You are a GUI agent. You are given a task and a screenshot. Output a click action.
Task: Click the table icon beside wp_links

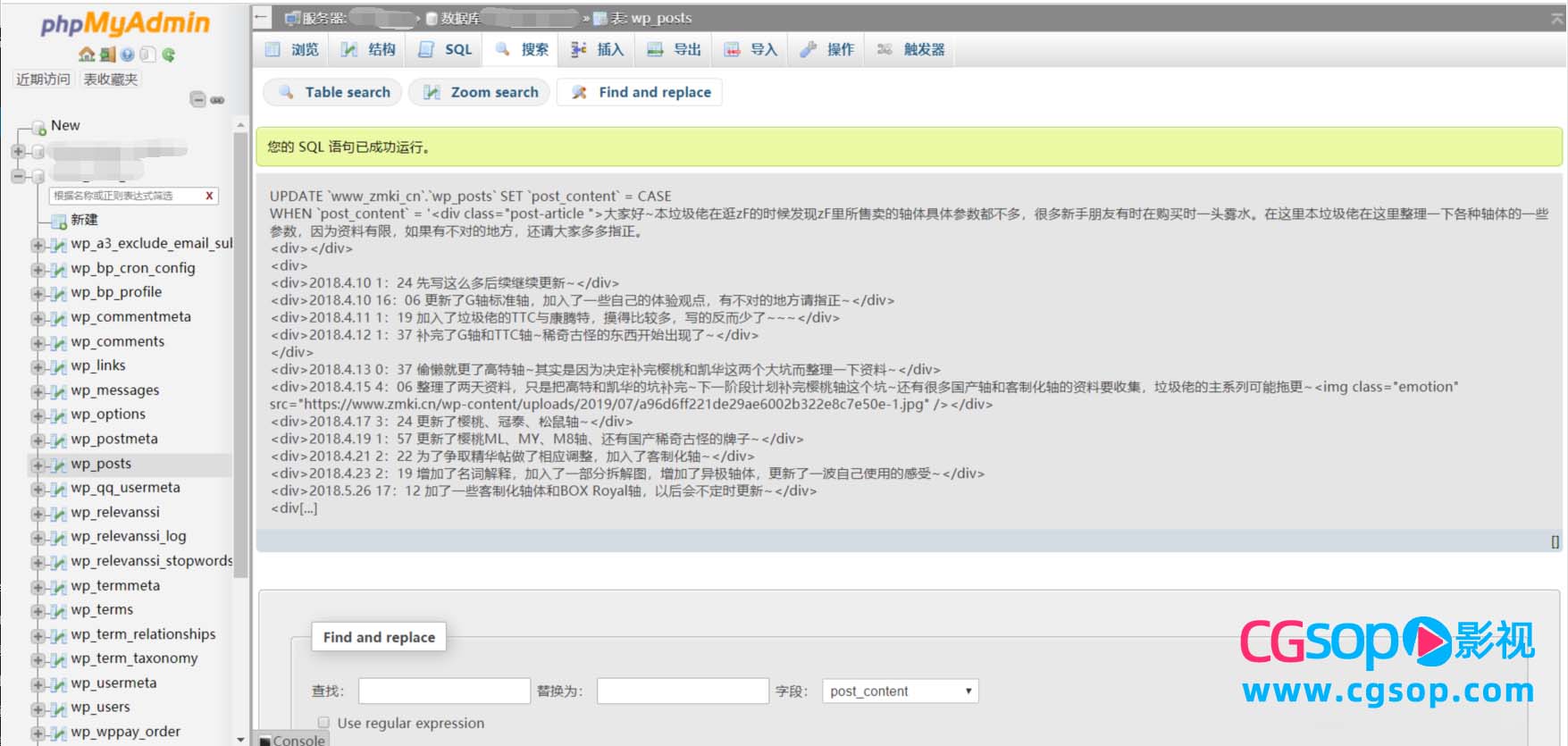pos(58,366)
